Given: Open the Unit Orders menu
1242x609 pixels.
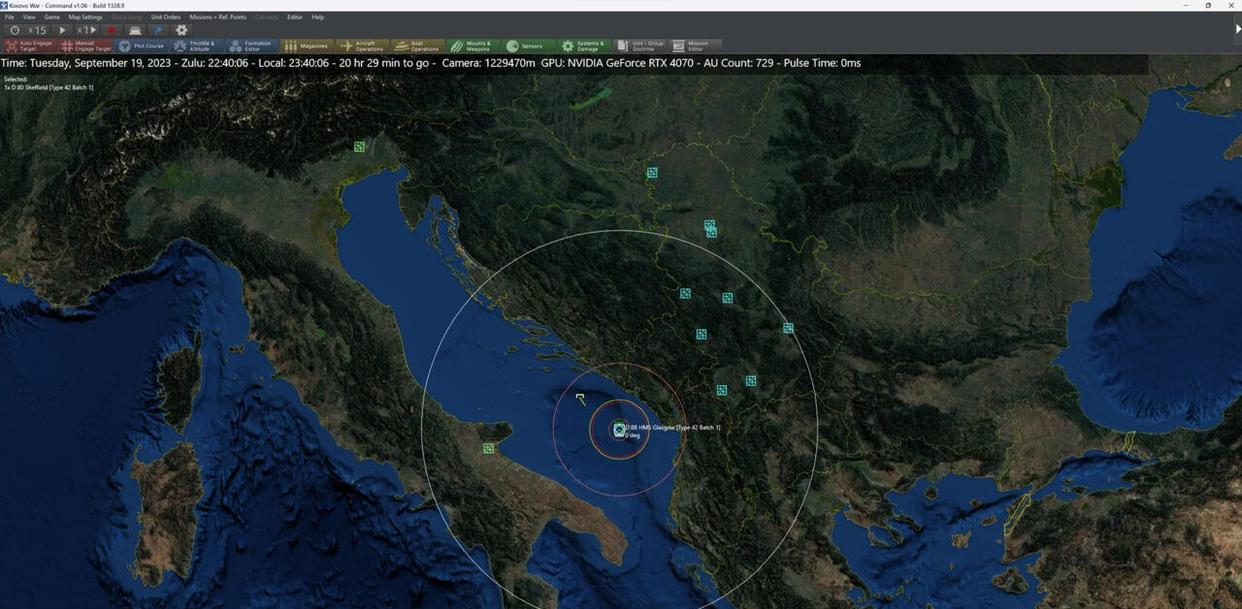Looking at the screenshot, I should point(166,17).
